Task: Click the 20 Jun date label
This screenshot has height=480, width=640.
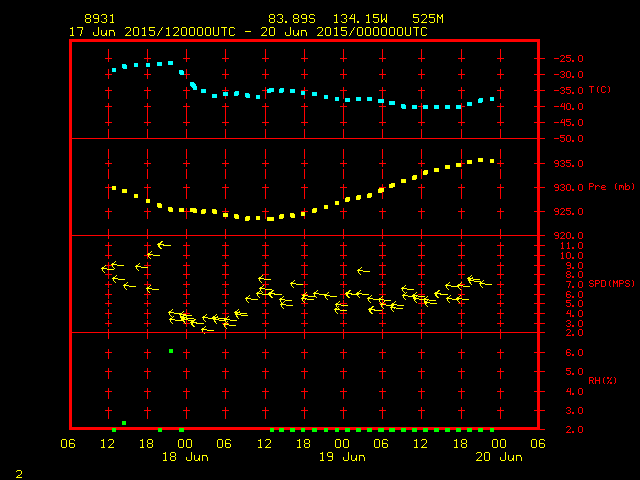Action: pyautogui.click(x=498, y=456)
